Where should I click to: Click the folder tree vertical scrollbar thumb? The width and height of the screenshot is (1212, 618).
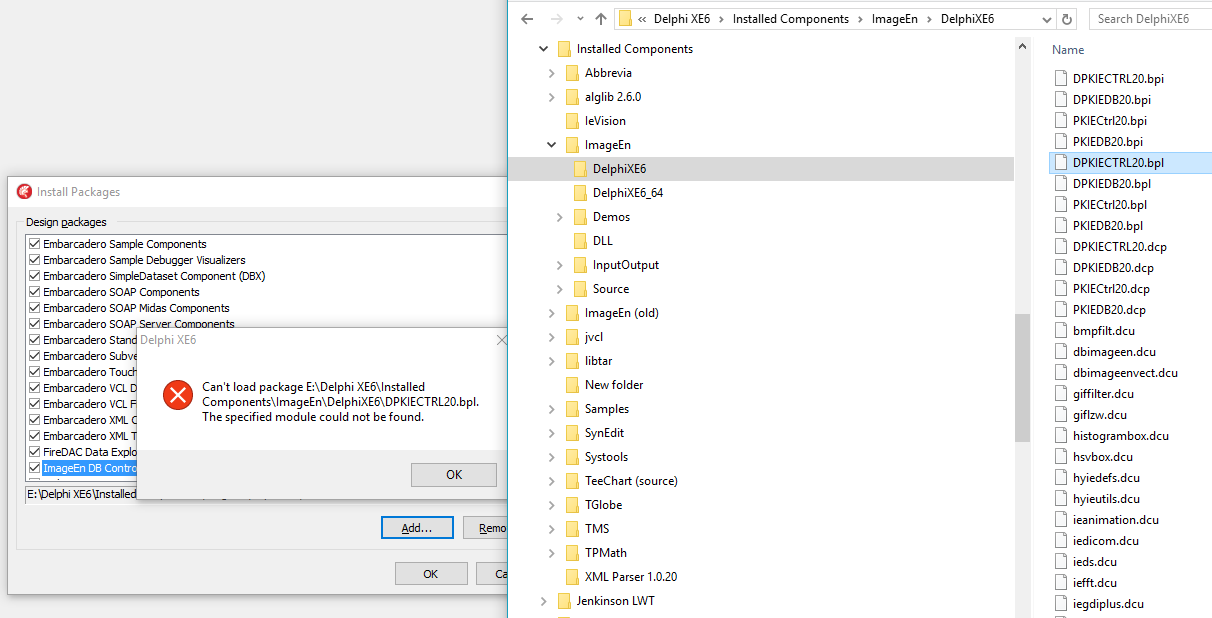coord(1022,377)
